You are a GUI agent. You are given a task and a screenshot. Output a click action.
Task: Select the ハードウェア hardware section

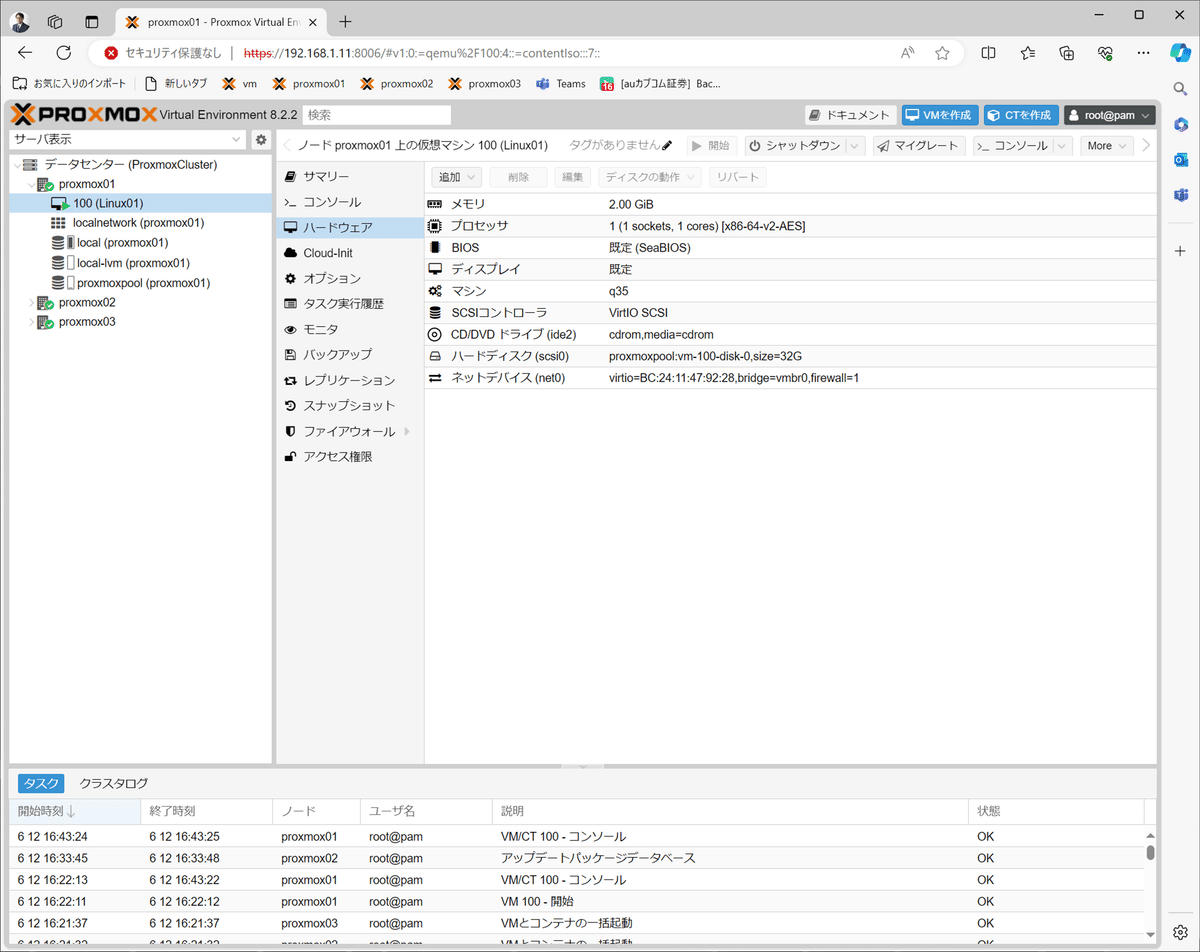click(x=349, y=228)
